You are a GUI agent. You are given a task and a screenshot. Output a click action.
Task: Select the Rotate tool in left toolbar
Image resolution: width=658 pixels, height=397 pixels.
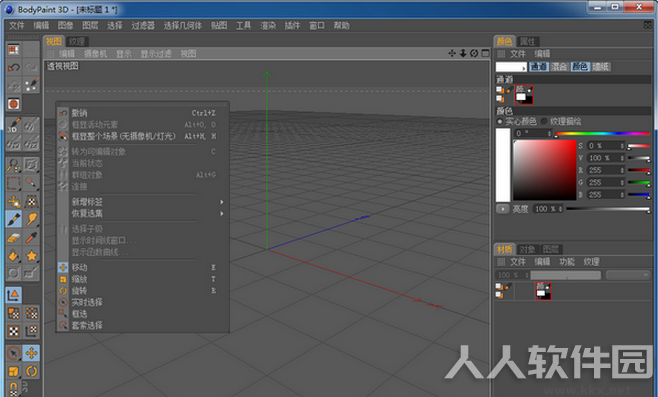tap(31, 371)
